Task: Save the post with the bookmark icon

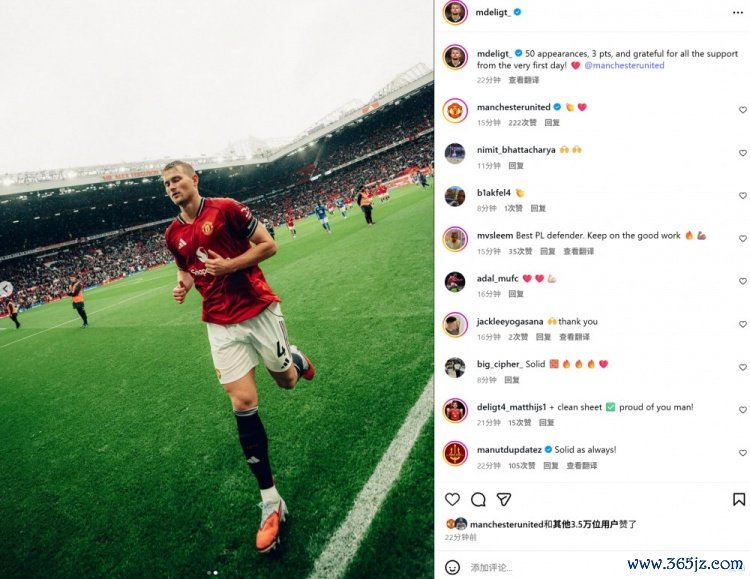Action: coord(739,500)
